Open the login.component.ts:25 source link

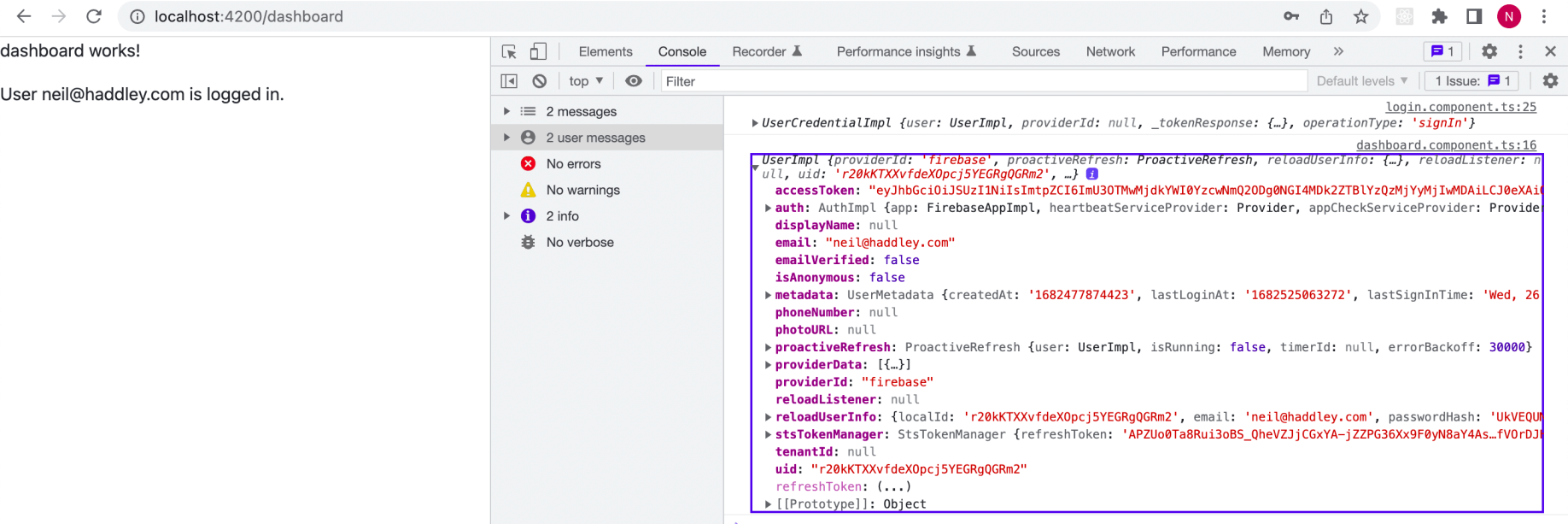1460,107
